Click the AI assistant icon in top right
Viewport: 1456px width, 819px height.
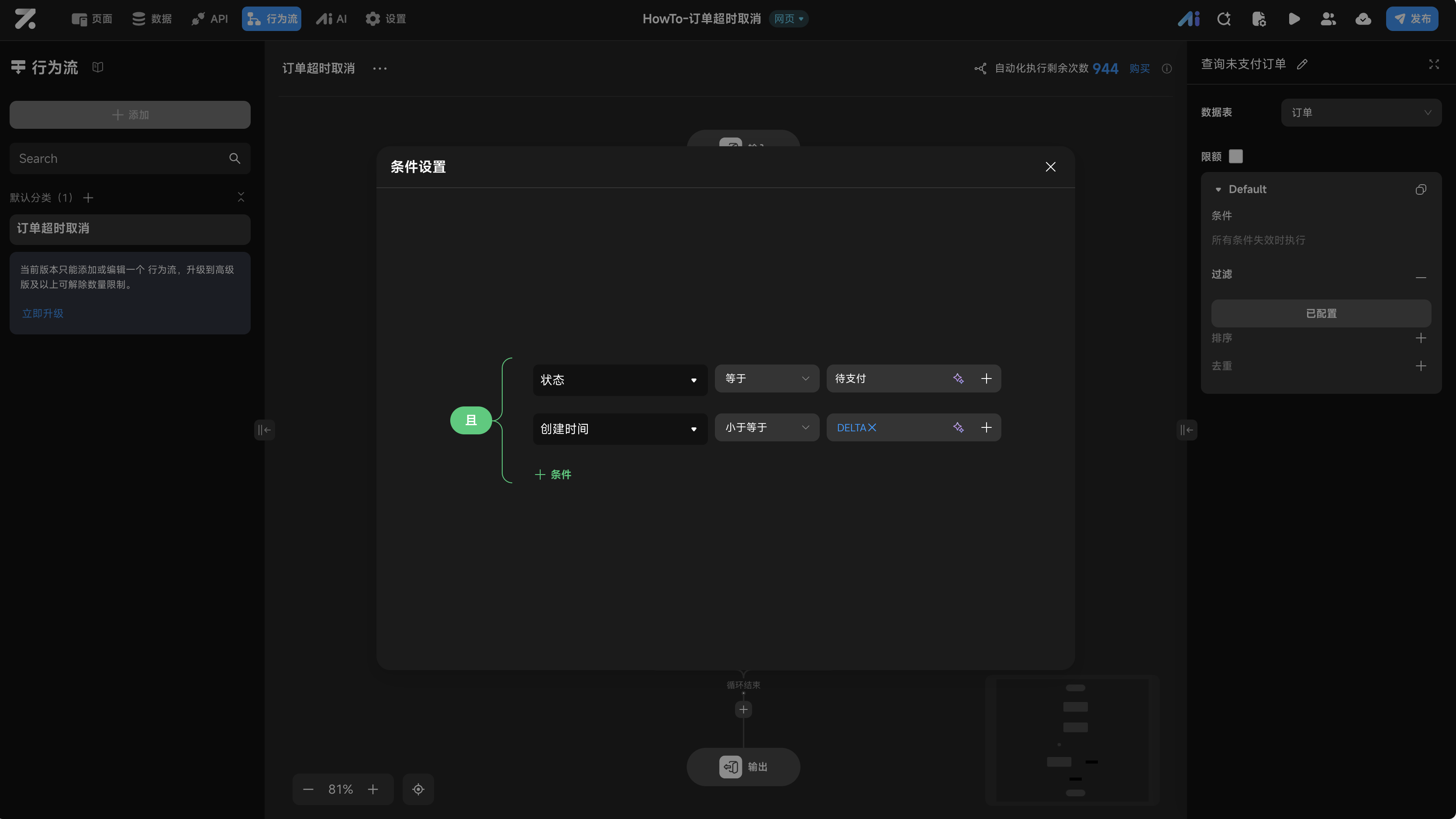pyautogui.click(x=1188, y=19)
